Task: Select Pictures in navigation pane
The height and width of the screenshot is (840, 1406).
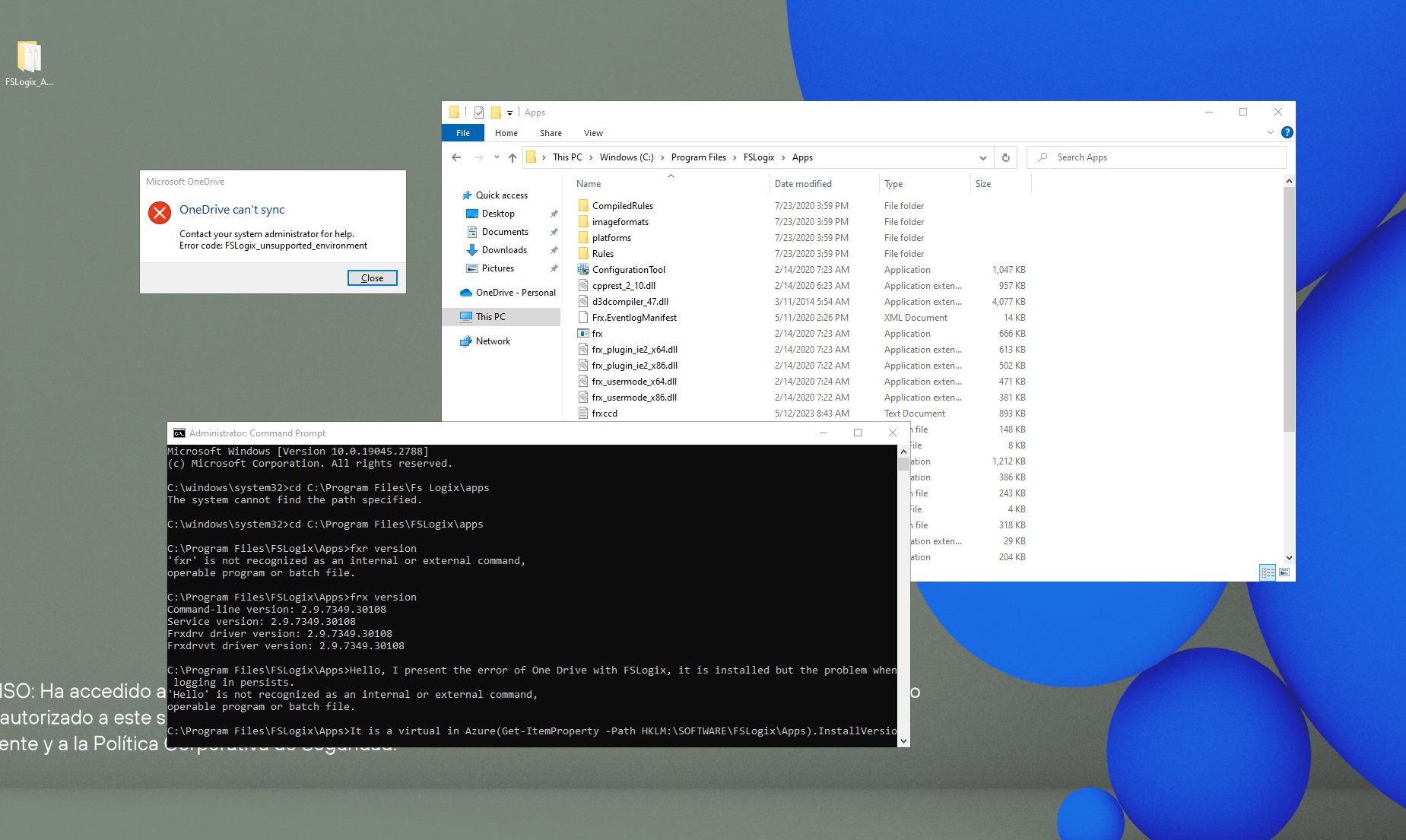Action: click(x=498, y=268)
